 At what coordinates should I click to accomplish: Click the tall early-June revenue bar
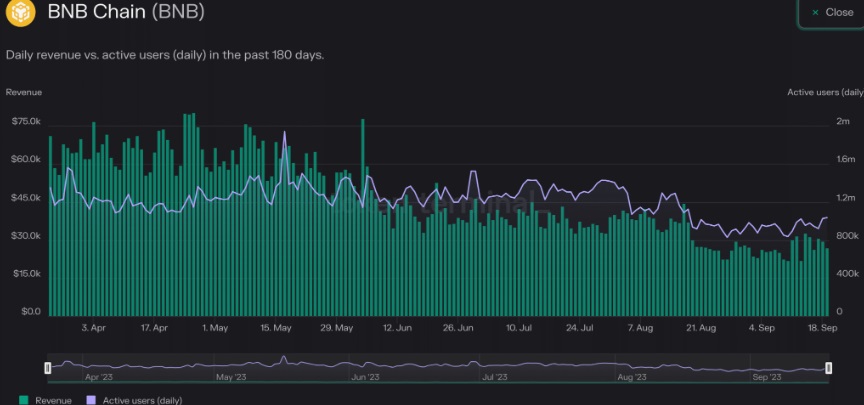click(x=363, y=217)
